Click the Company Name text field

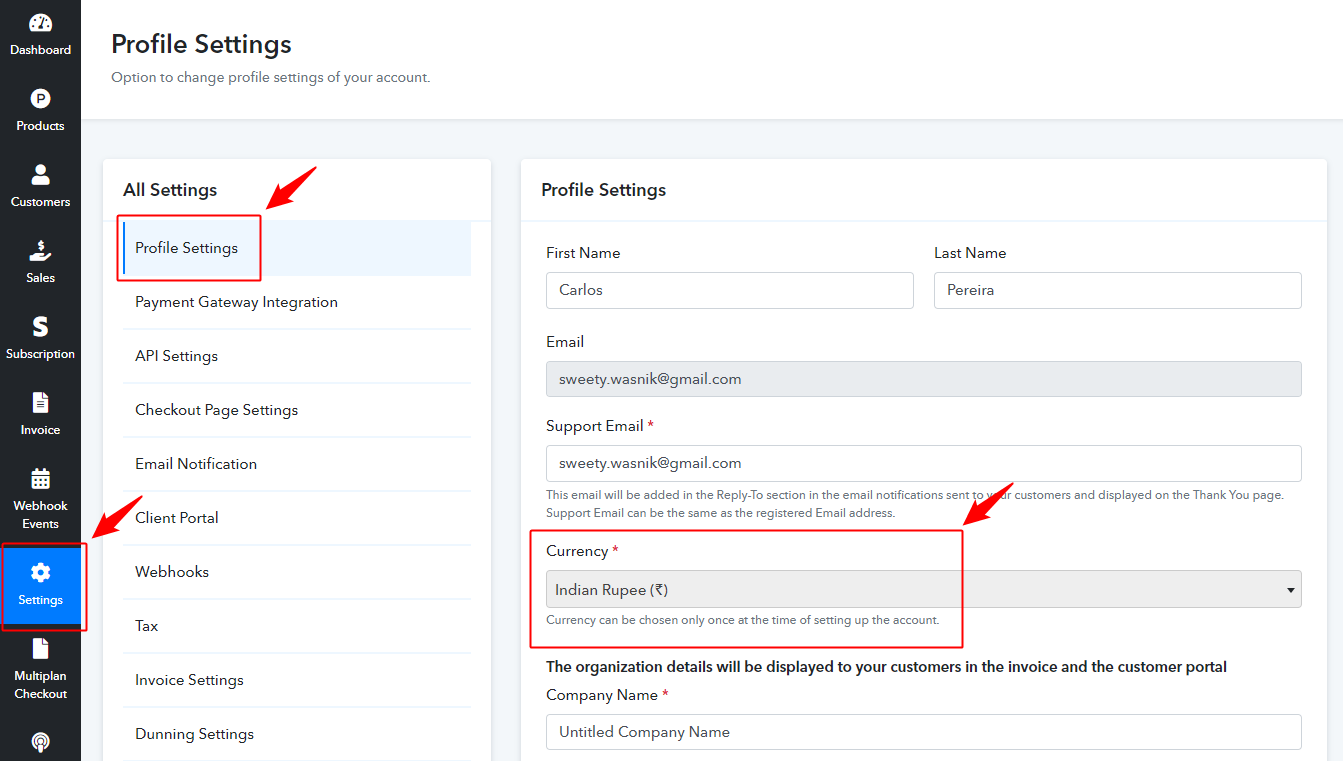pos(923,732)
